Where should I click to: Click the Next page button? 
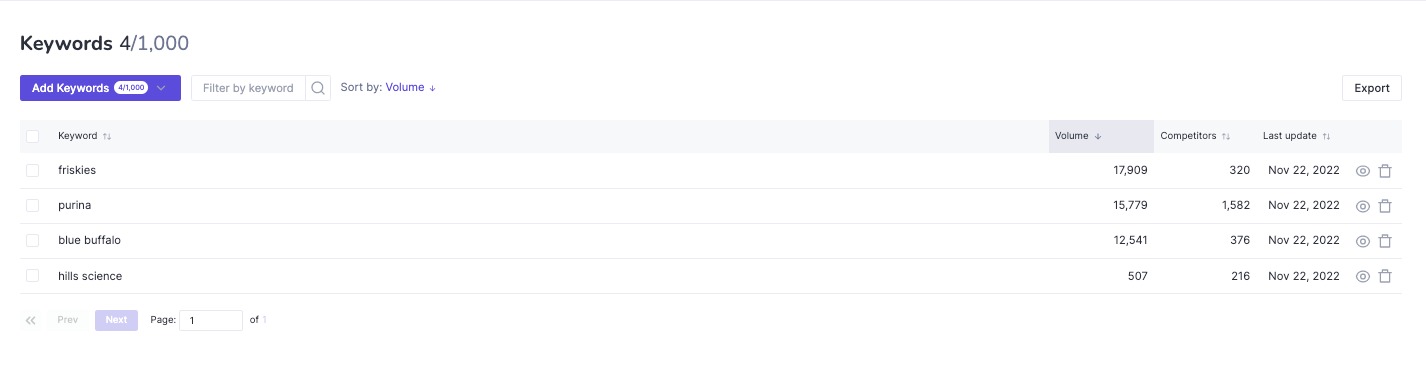coord(116,320)
